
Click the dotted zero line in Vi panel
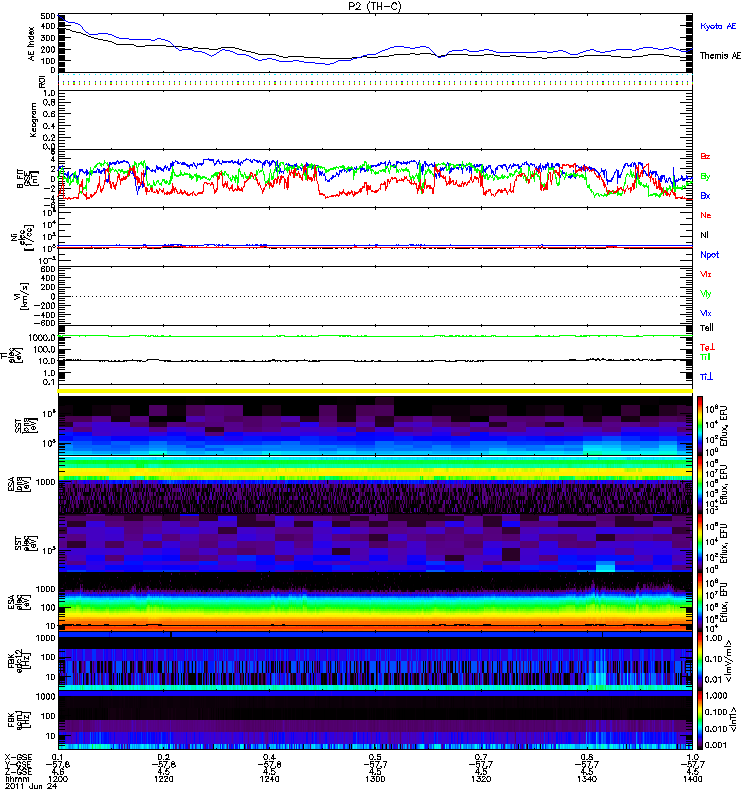pos(375,296)
